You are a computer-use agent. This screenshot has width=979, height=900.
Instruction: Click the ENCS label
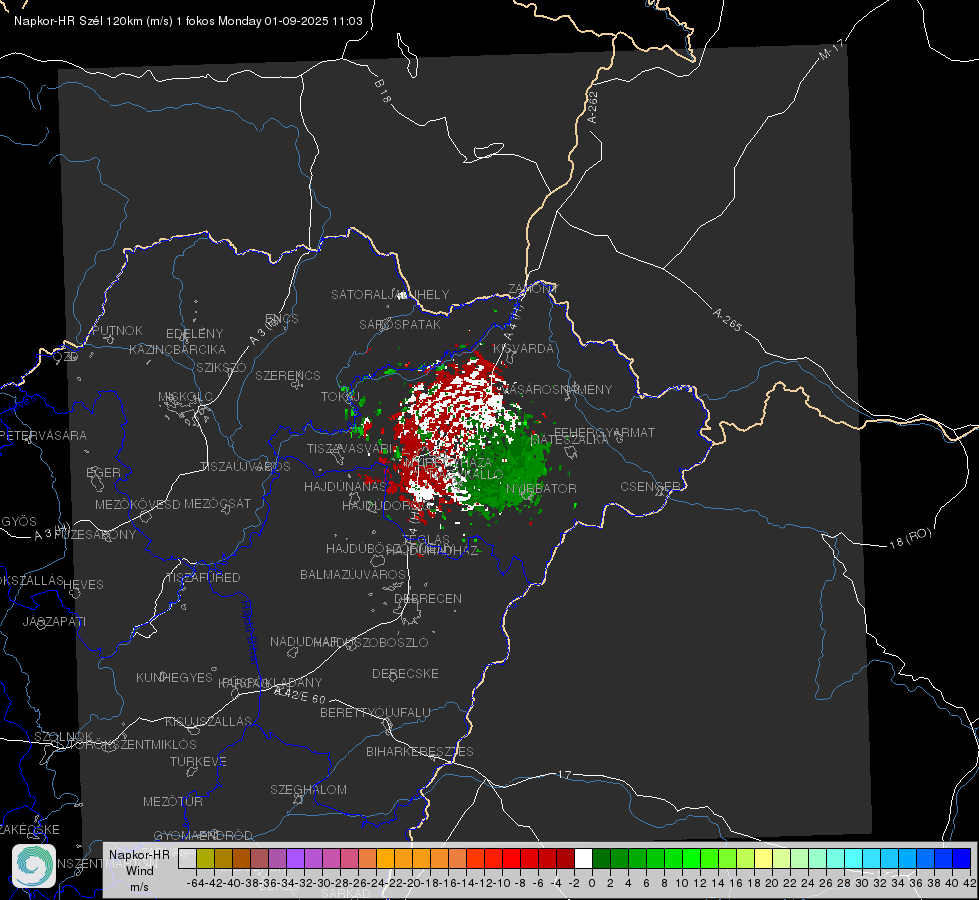[282, 319]
